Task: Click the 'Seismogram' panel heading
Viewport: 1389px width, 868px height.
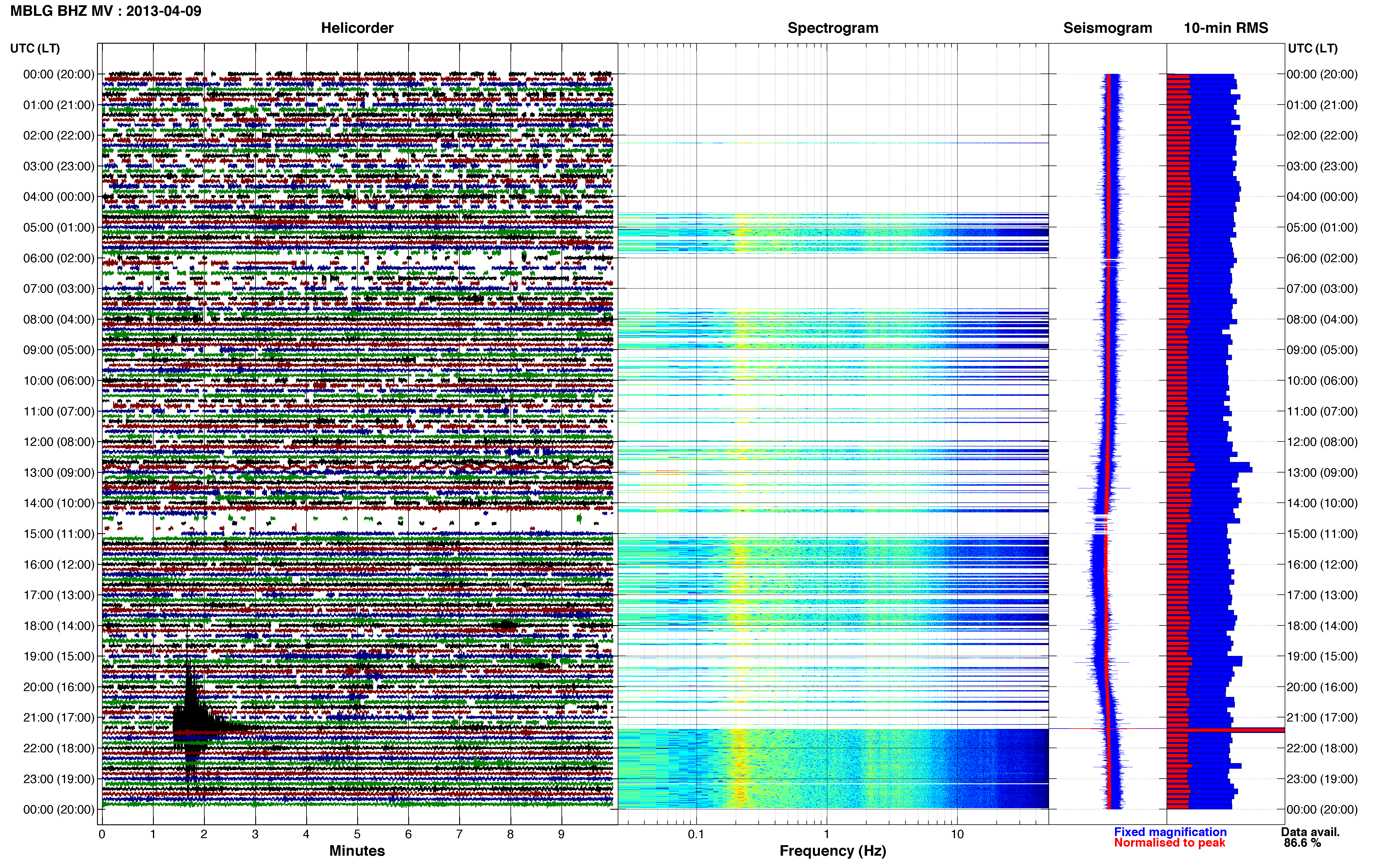Action: point(1108,28)
